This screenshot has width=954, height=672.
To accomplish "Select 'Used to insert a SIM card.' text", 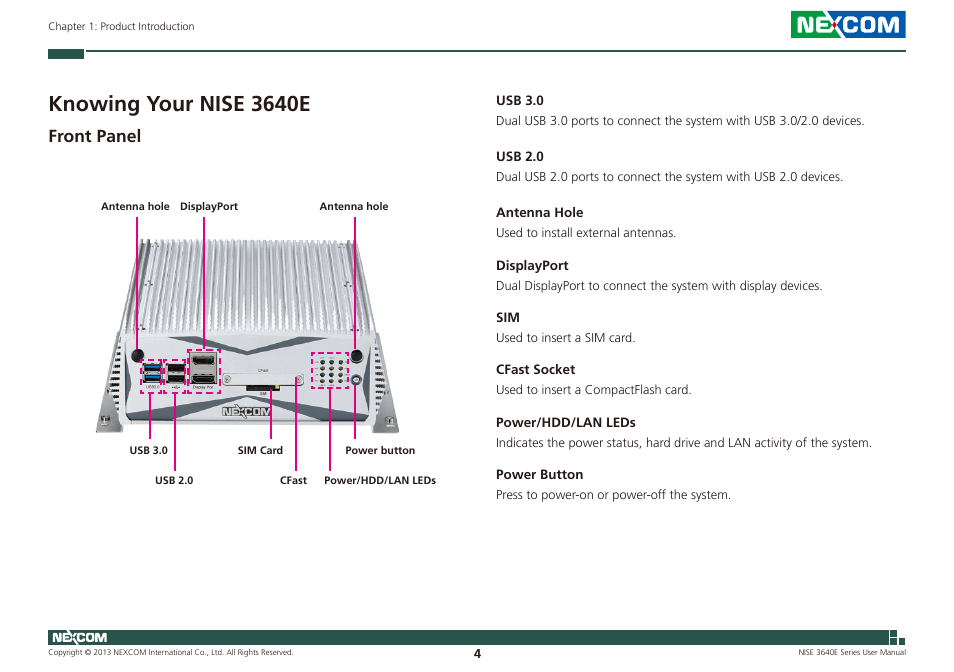I will [565, 338].
